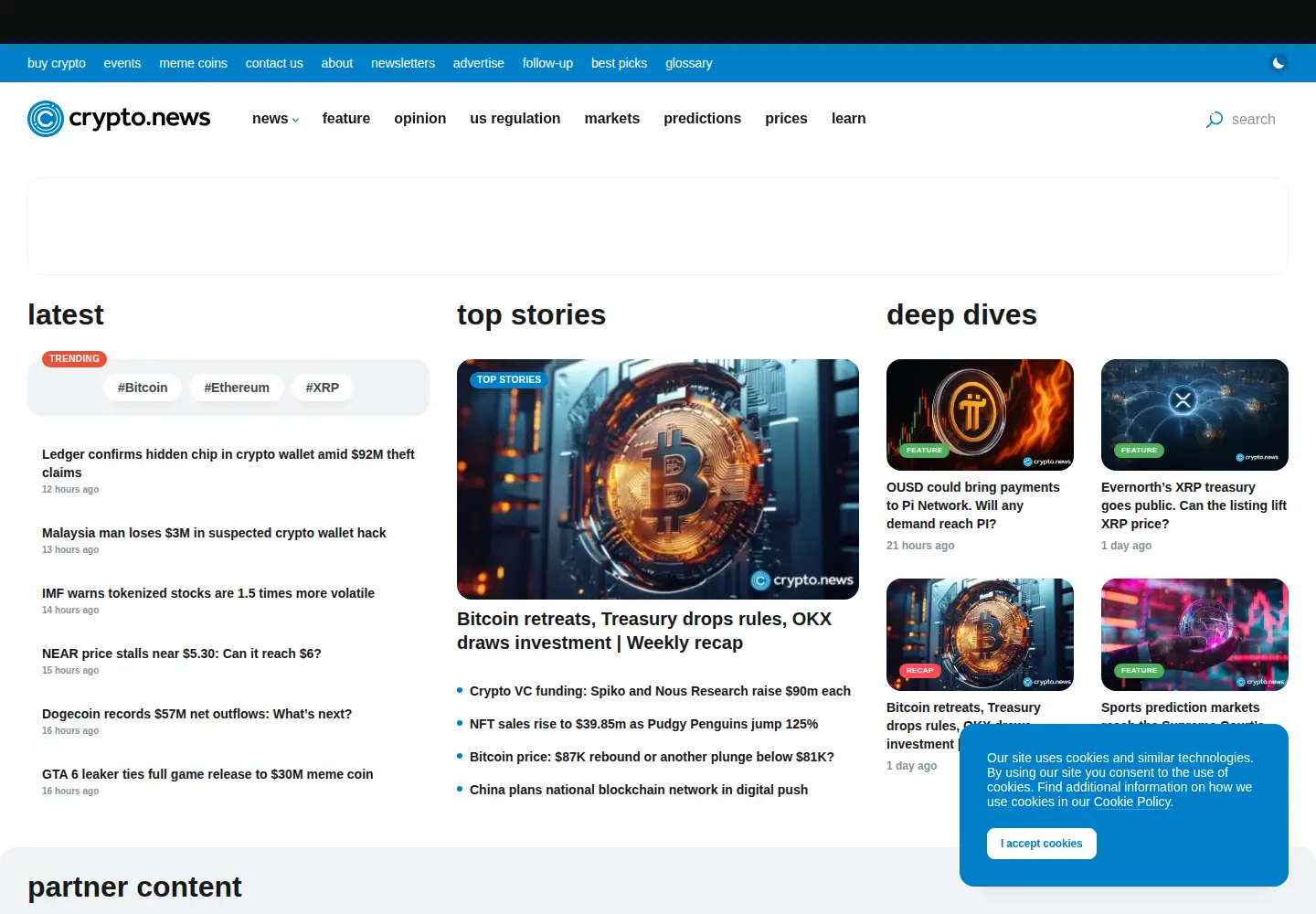1316x914 pixels.
Task: Click the crypto.news logo
Action: click(x=119, y=119)
